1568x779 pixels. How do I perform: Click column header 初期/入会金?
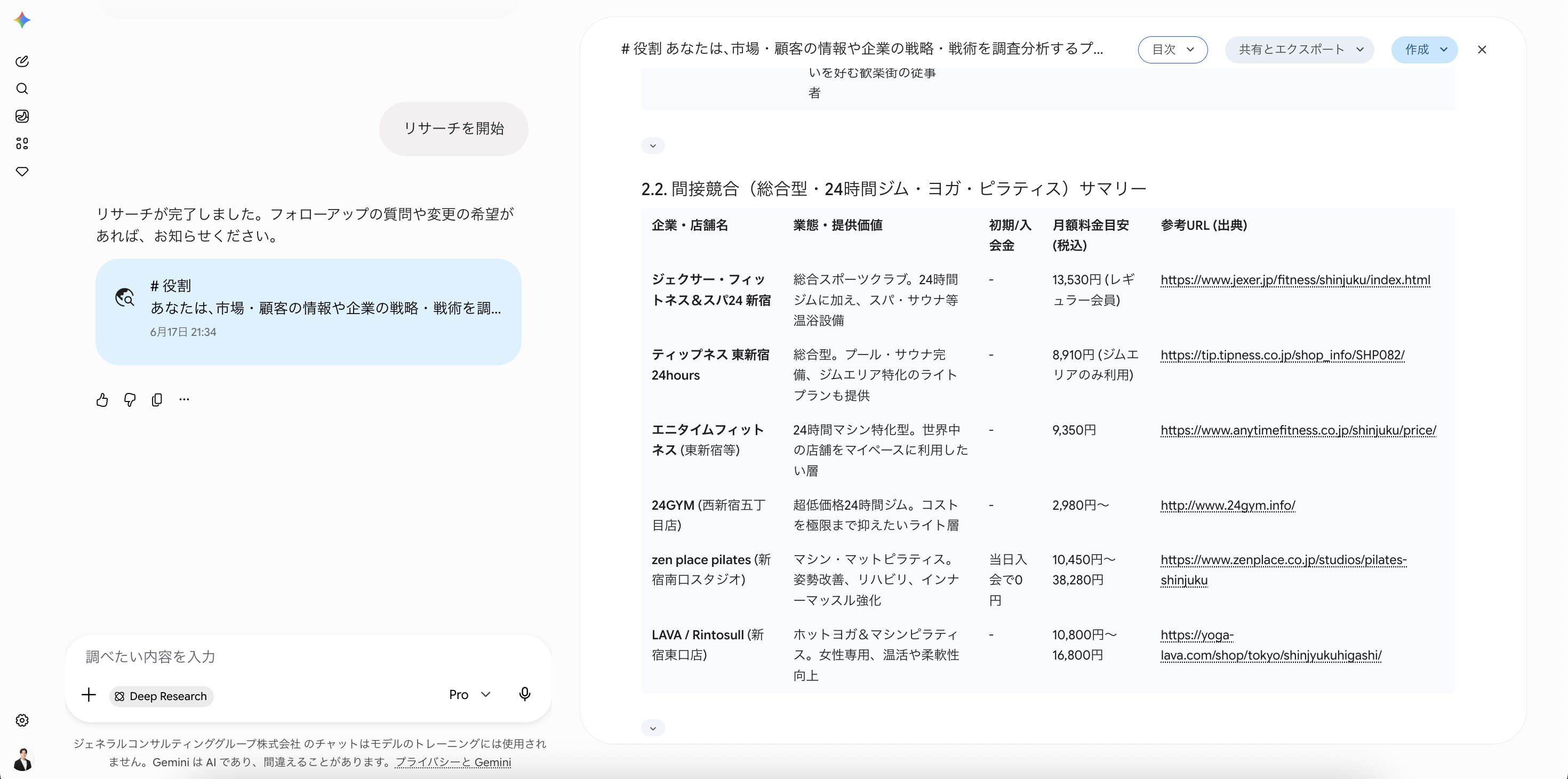(x=1010, y=235)
